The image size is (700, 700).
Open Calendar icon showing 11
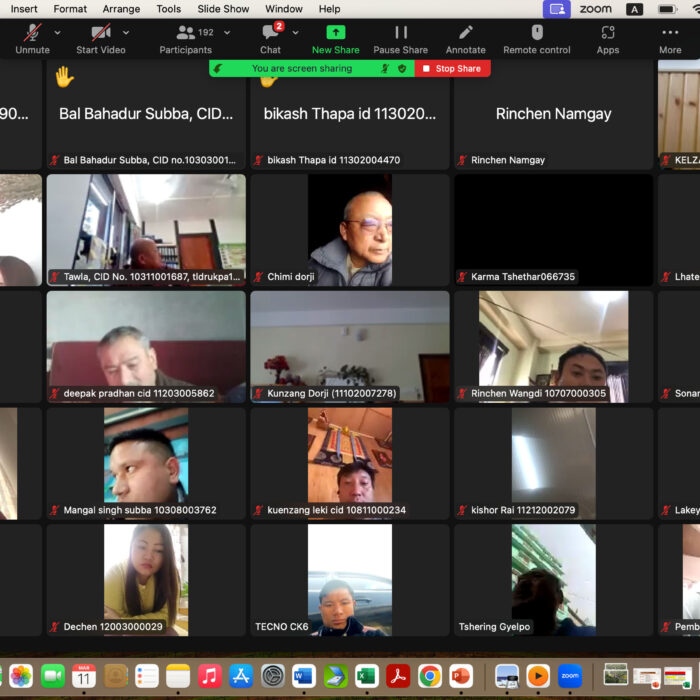coord(84,676)
